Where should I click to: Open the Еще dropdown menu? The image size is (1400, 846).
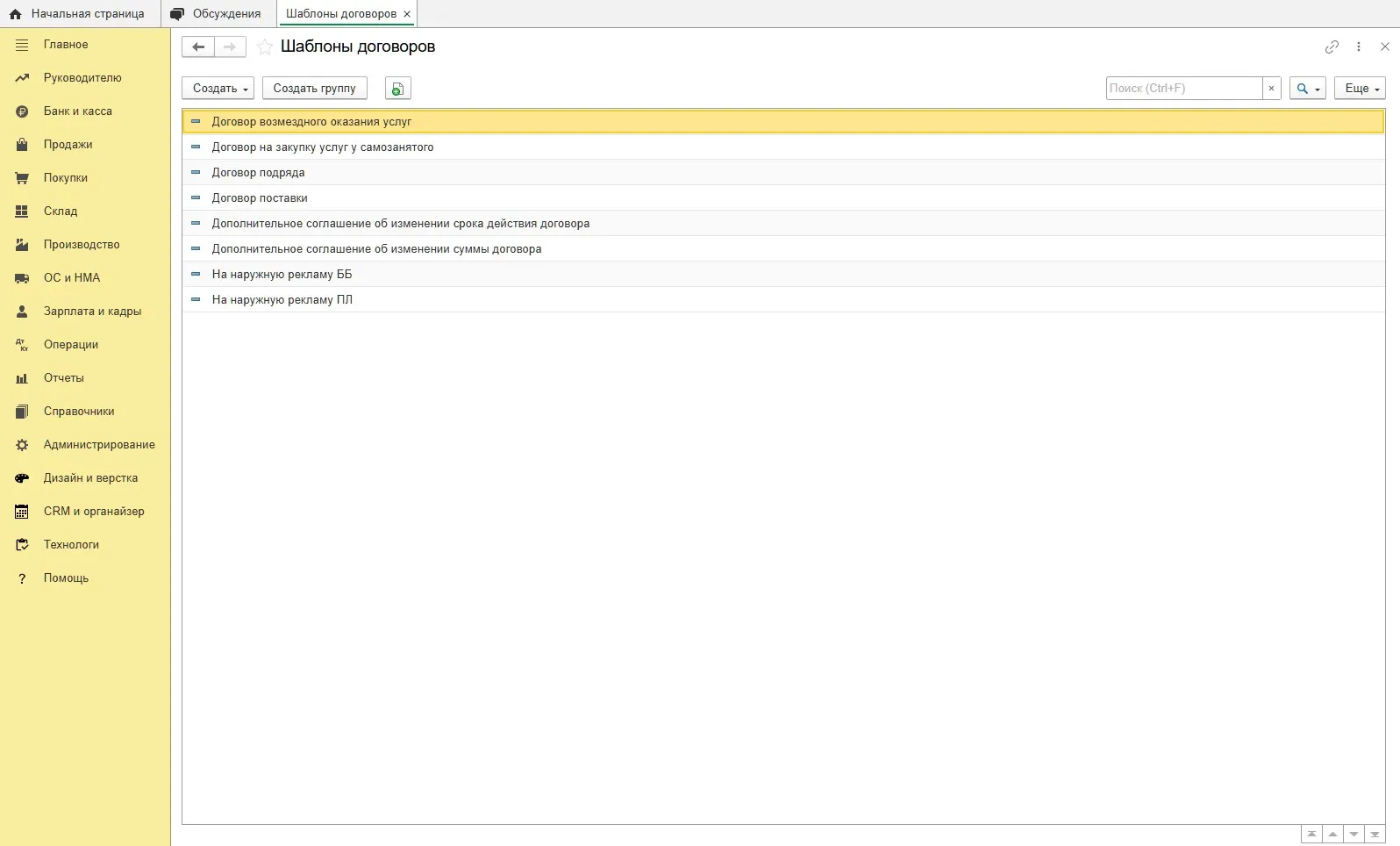pyautogui.click(x=1361, y=89)
